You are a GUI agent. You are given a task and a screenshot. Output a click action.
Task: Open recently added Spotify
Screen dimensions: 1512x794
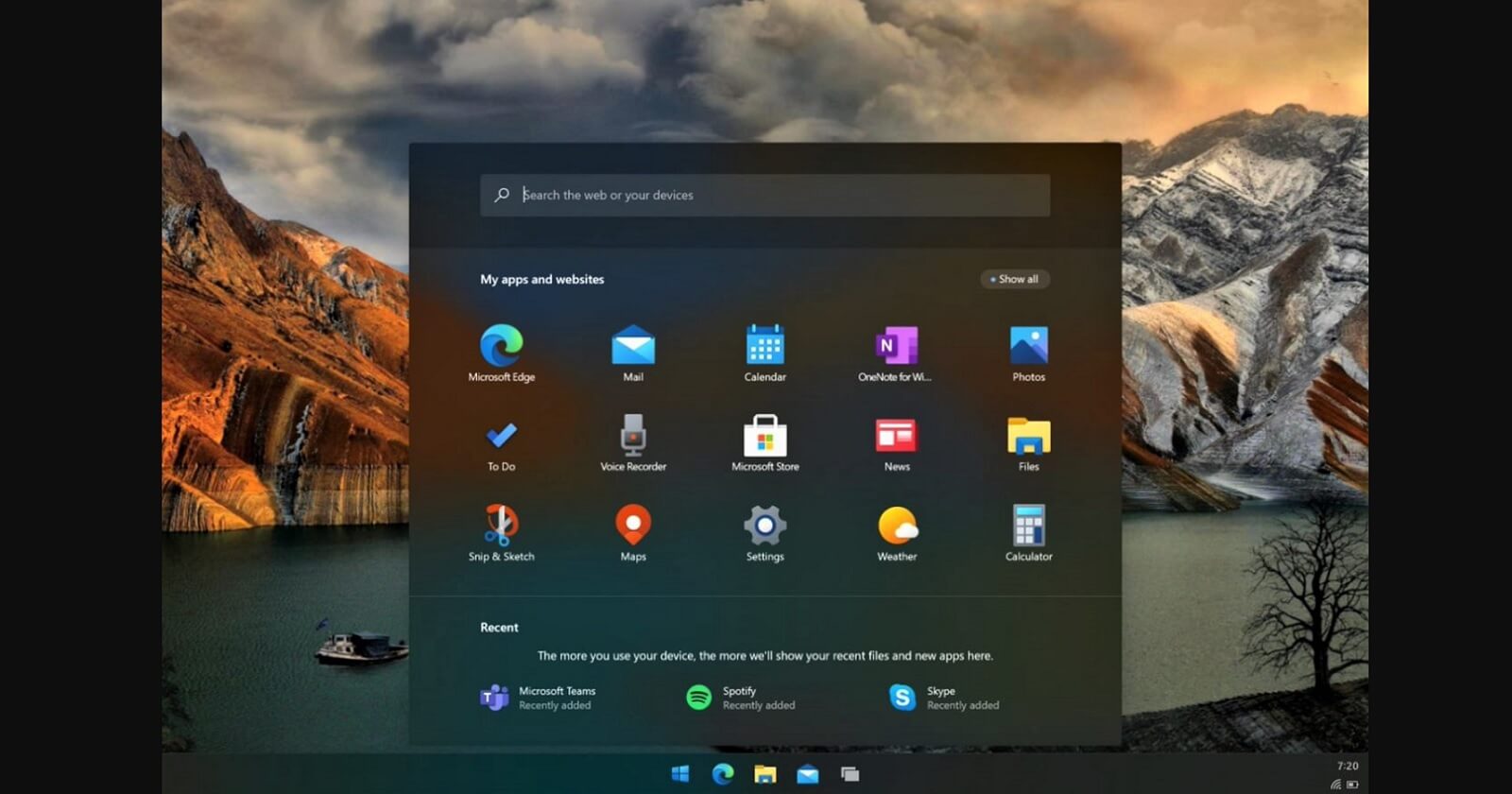tap(741, 698)
